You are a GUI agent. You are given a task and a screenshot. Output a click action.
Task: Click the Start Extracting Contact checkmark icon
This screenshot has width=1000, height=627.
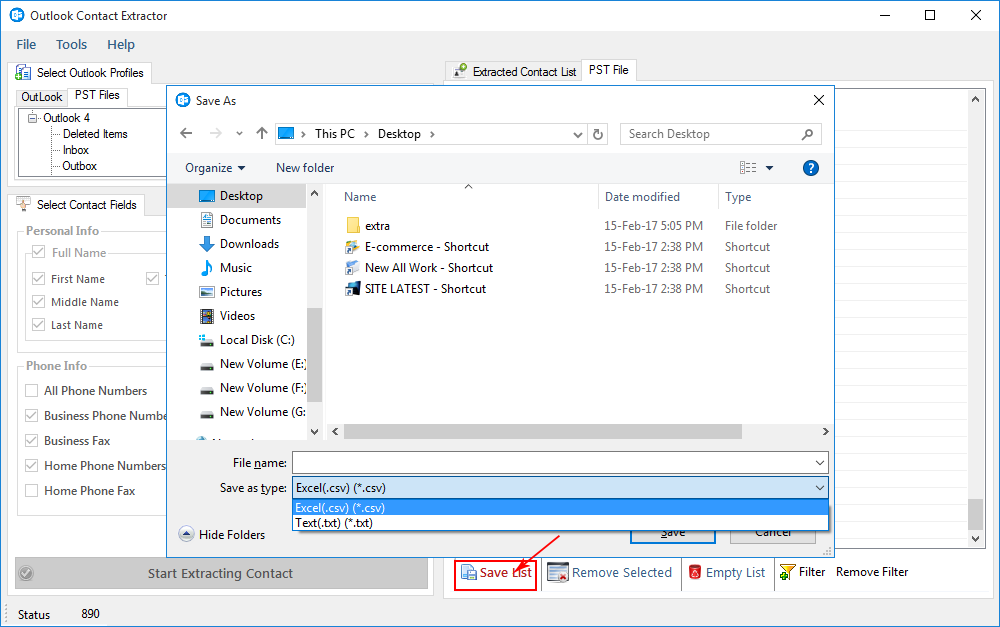click(x=26, y=573)
